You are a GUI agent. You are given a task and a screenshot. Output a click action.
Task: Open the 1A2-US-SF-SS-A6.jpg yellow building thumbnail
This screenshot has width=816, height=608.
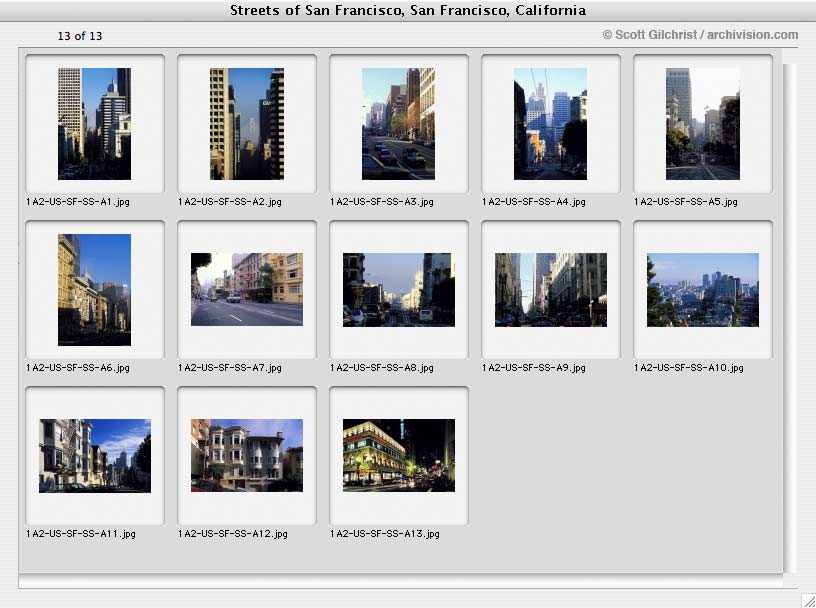pyautogui.click(x=94, y=290)
